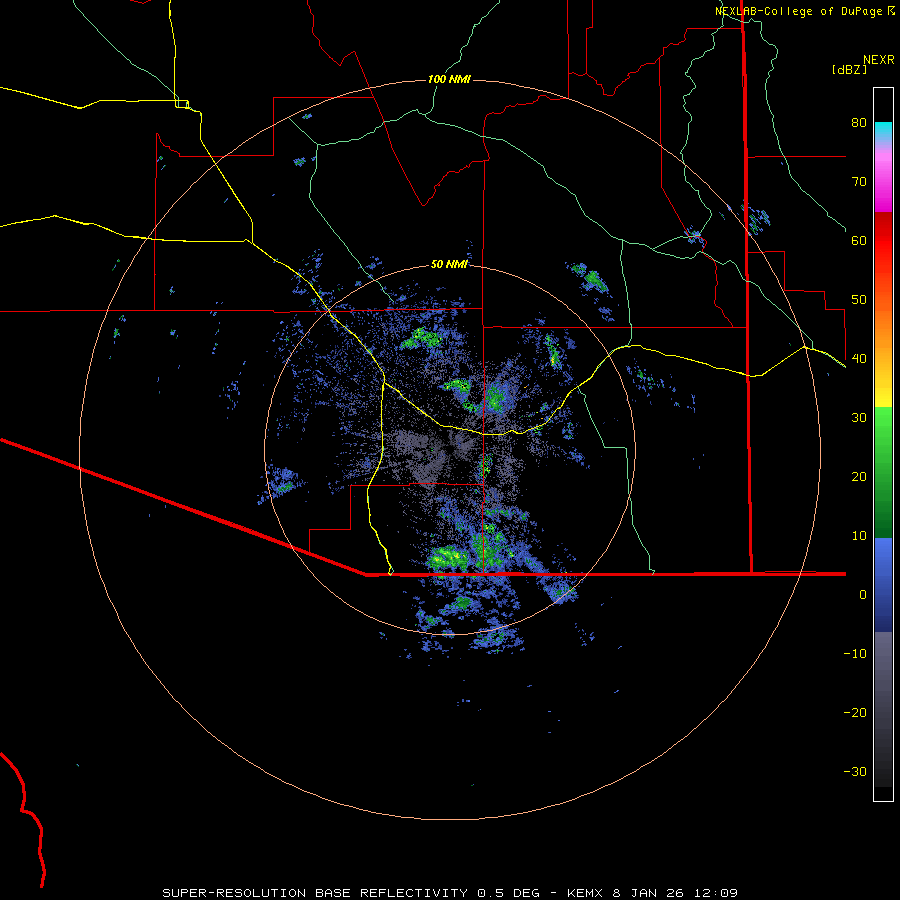The width and height of the screenshot is (900, 900).
Task: Pick the green segment of the color bar
Action: tap(883, 472)
